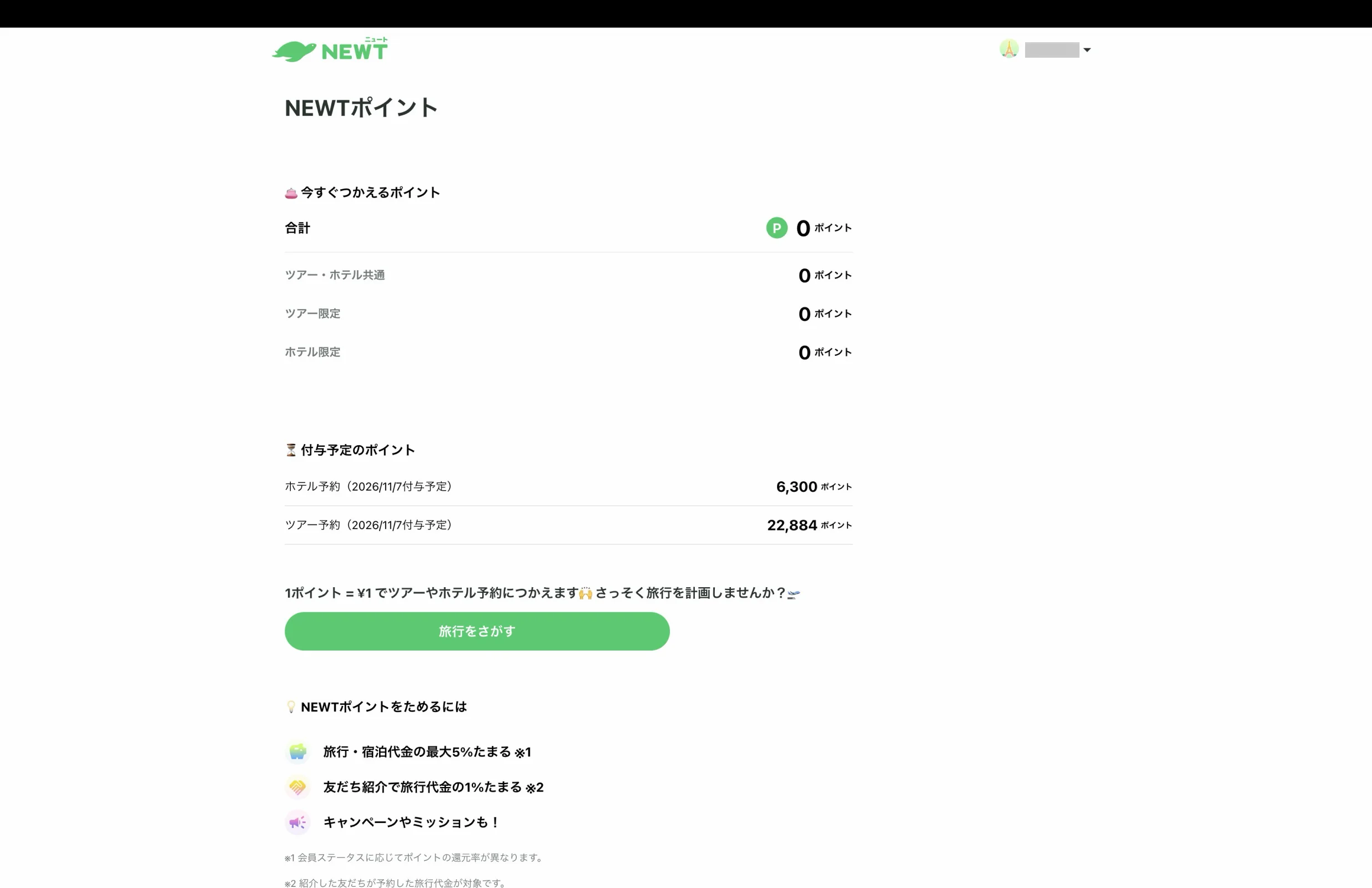Click the megaphone icon for キャンペーンやミッション
Screen dimensions: 1372x888
click(x=297, y=823)
